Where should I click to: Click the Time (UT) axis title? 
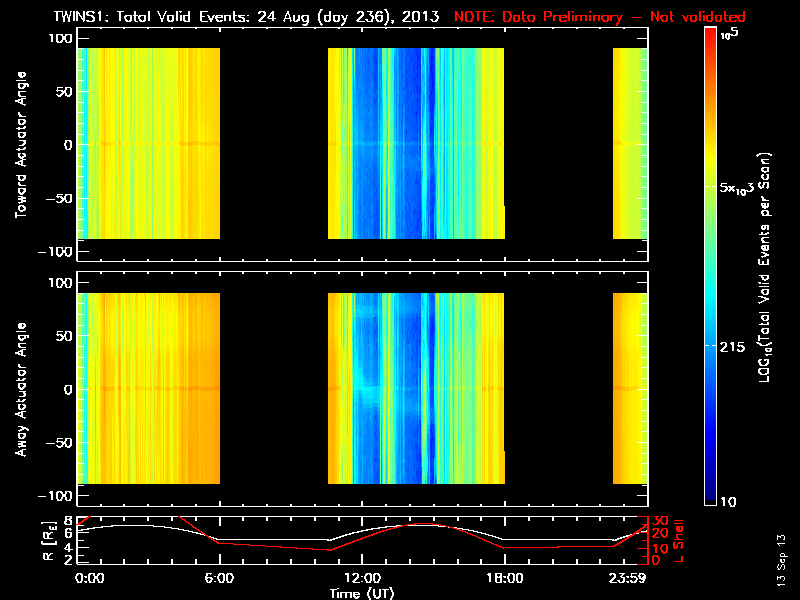[x=362, y=593]
